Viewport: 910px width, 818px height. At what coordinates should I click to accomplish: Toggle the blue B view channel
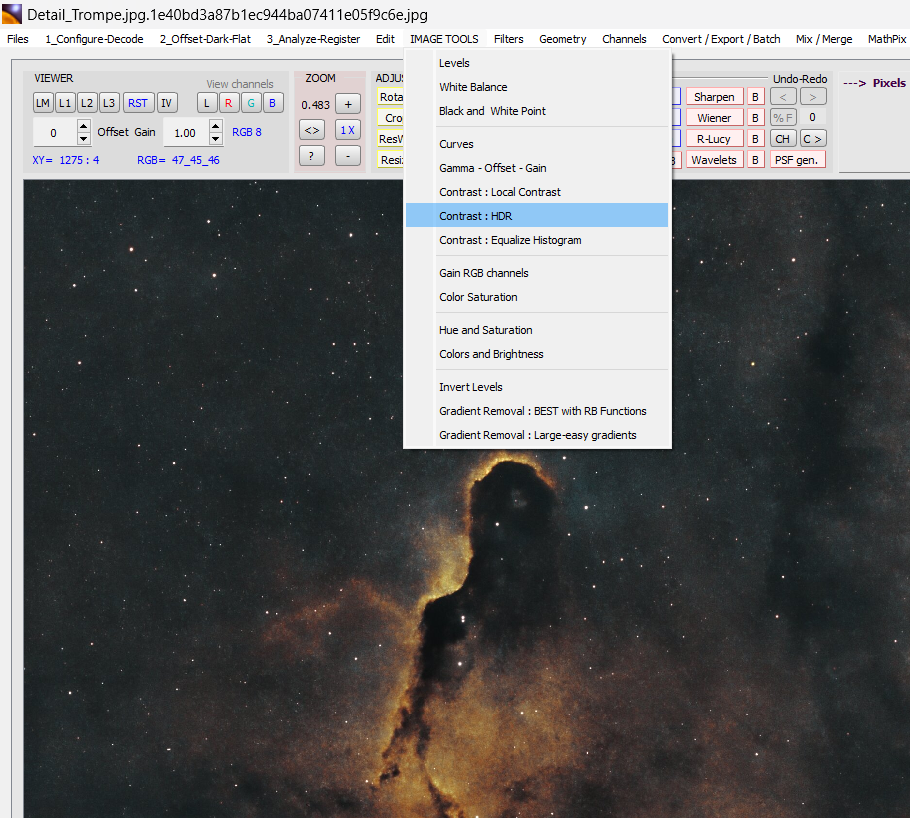point(273,103)
